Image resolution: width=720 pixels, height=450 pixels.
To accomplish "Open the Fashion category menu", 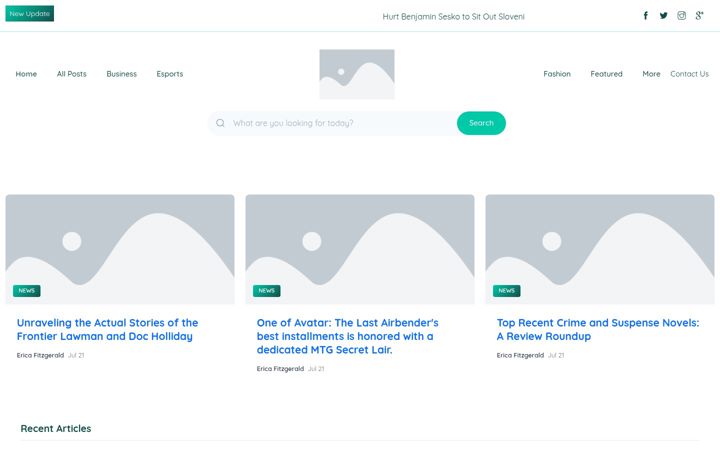I will click(x=557, y=74).
